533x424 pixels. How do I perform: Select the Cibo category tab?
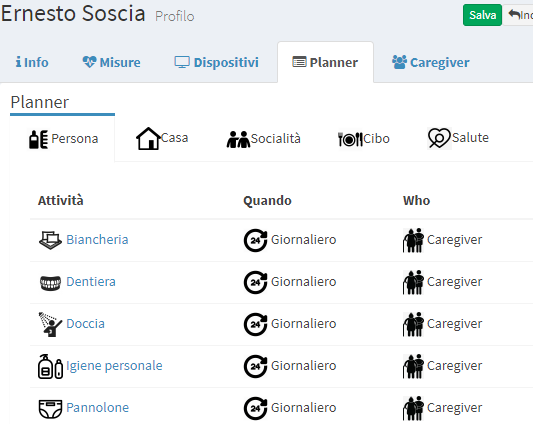(x=364, y=139)
